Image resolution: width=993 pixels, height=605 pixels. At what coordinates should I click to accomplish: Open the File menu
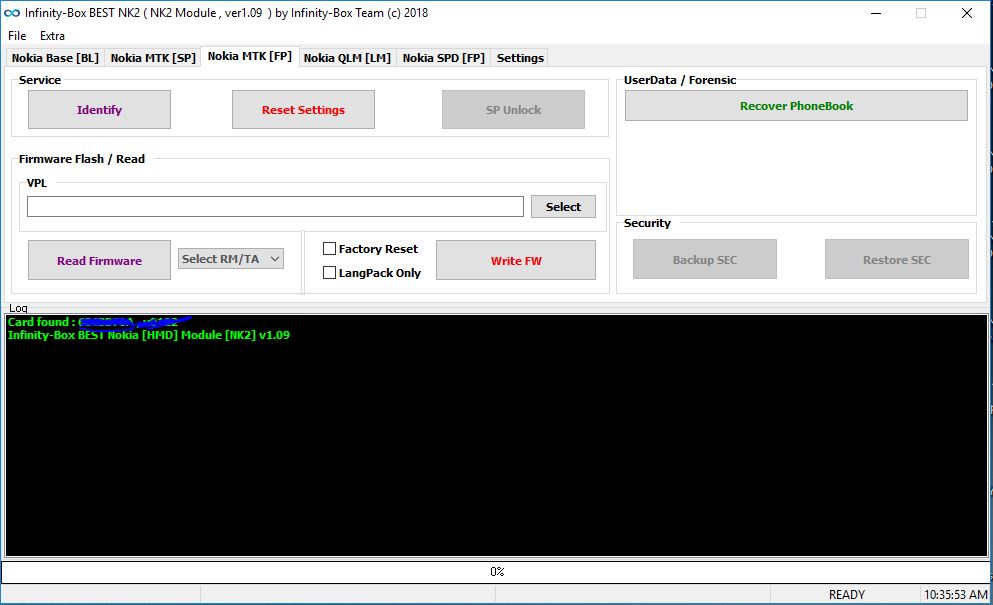click(x=16, y=35)
